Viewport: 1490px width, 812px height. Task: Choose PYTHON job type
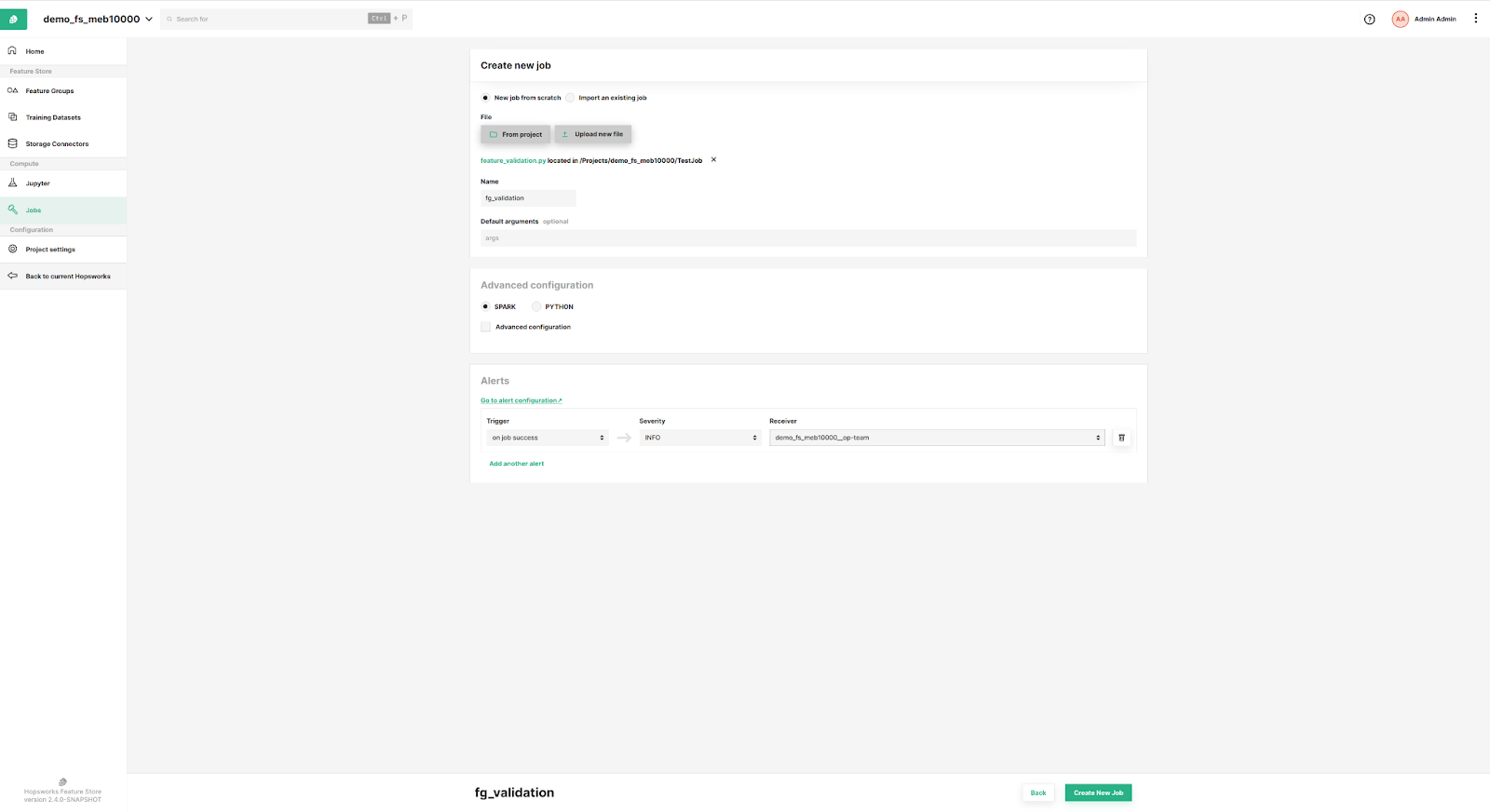(536, 306)
